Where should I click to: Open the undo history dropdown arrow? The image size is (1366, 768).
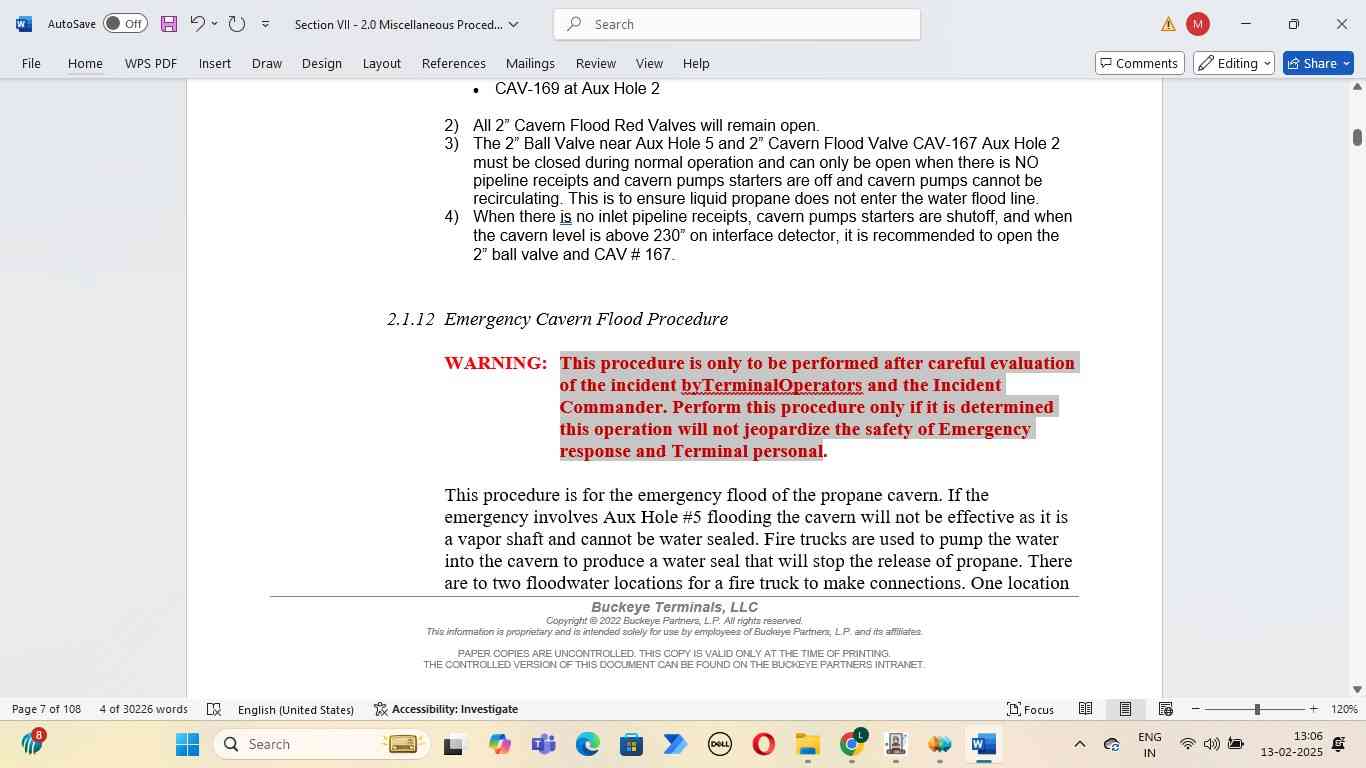[214, 24]
